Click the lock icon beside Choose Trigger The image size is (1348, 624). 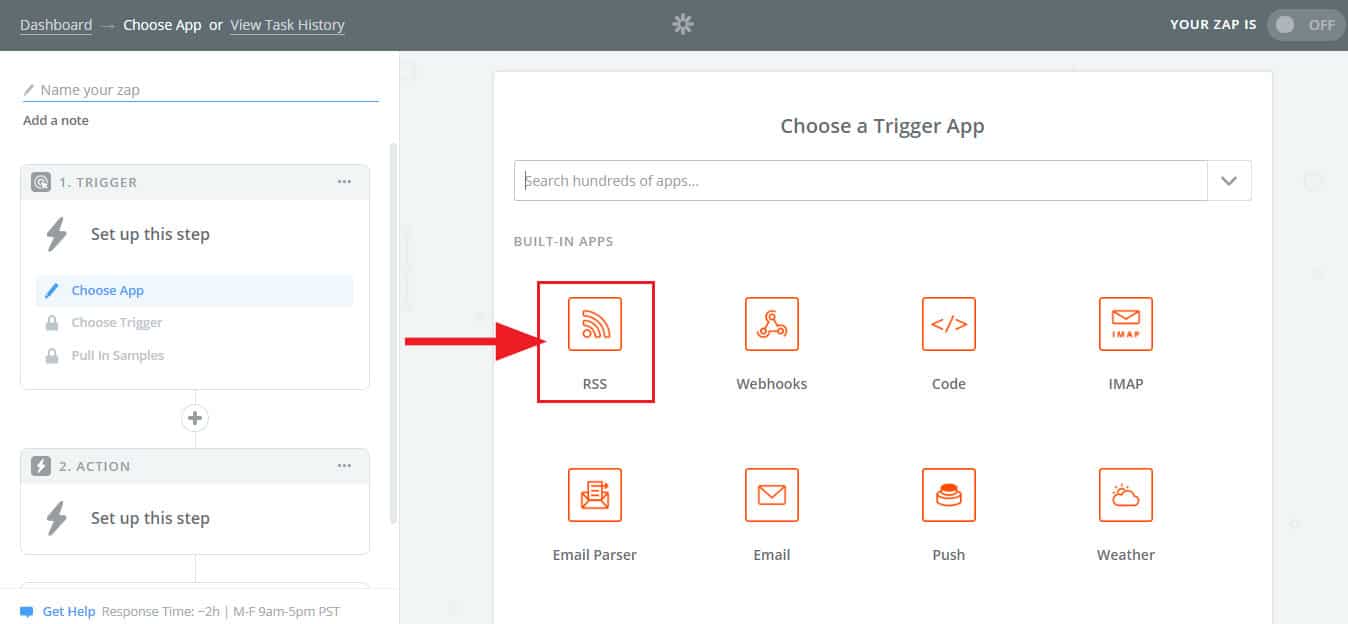(x=52, y=323)
